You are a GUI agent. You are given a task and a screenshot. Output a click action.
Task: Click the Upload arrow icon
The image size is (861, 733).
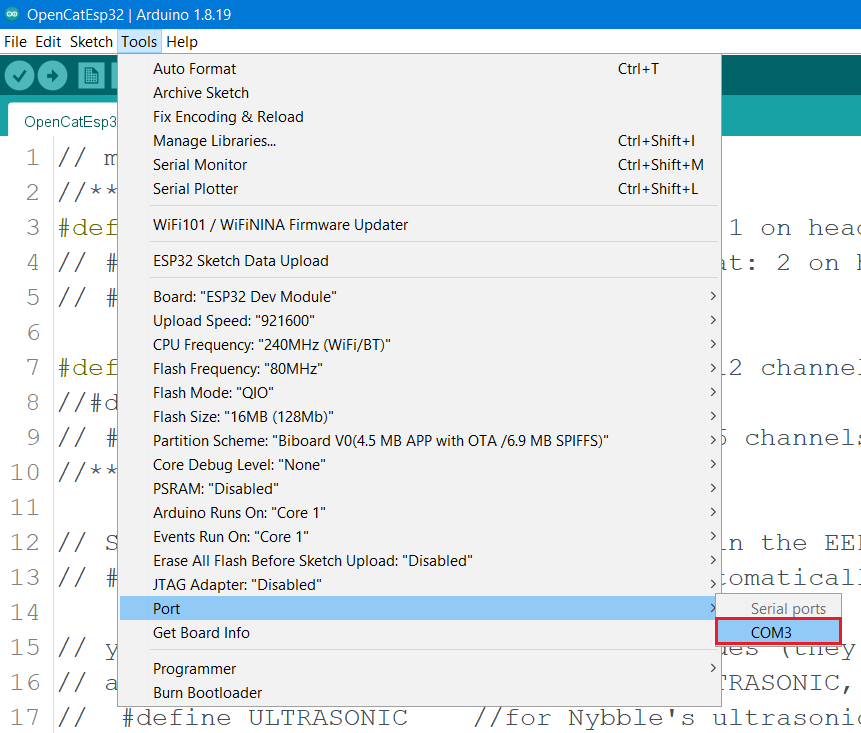[x=52, y=76]
